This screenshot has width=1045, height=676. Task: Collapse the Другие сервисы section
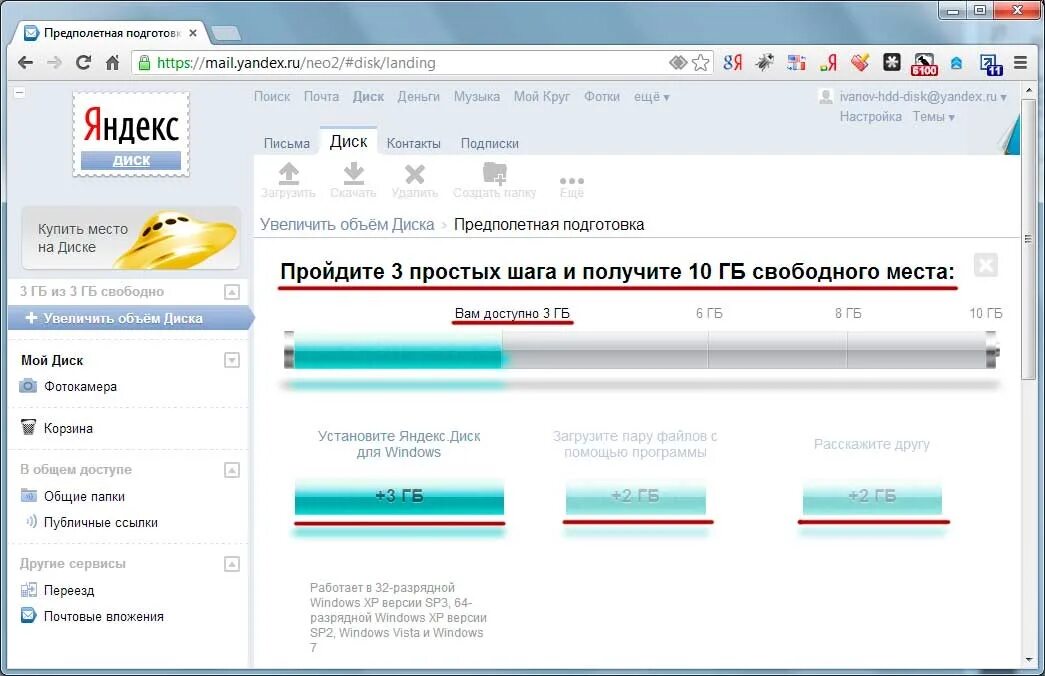coord(232,564)
